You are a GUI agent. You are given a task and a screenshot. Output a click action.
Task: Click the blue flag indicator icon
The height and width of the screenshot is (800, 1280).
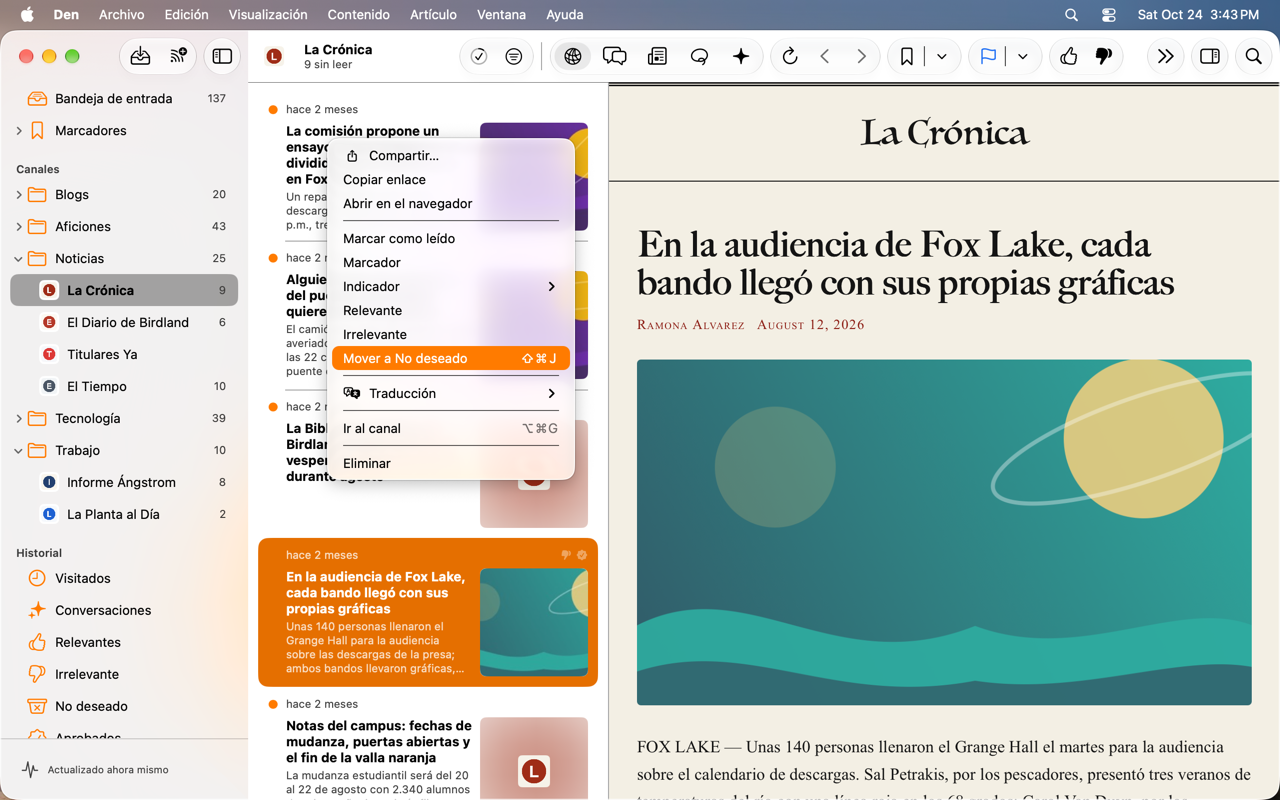[x=988, y=57]
